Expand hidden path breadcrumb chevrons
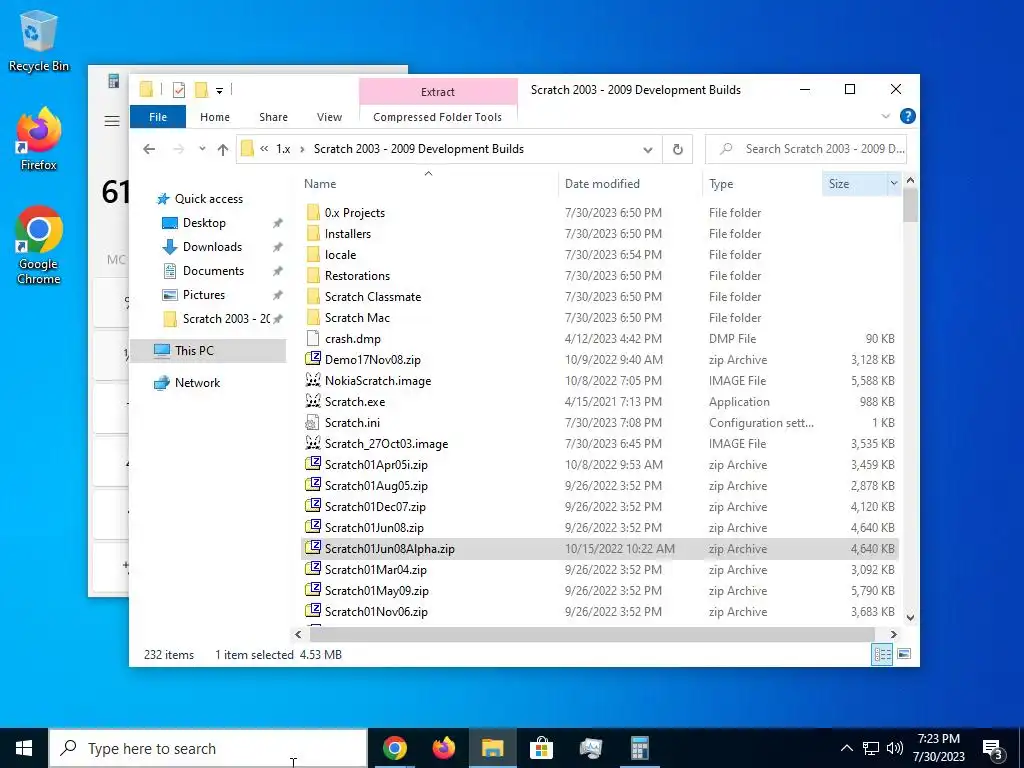Viewport: 1024px width, 768px height. [x=264, y=149]
